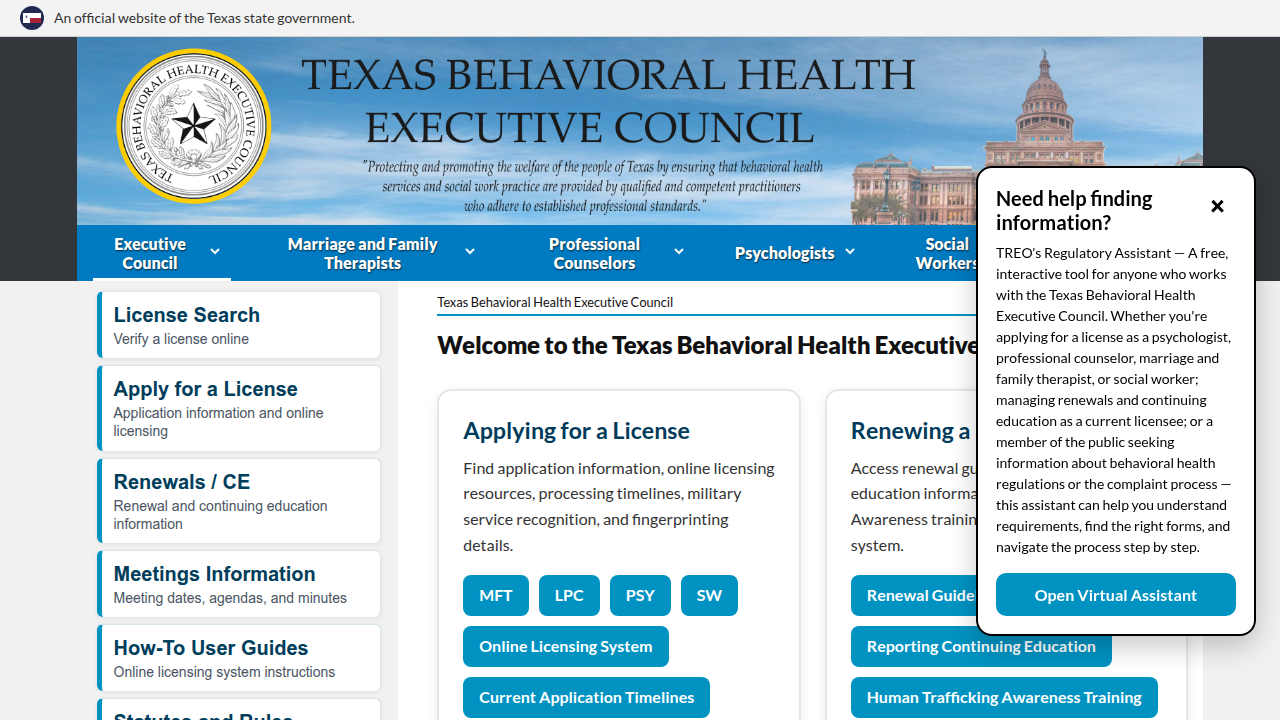Close the Need help finding information popup
1280x720 pixels.
point(1217,206)
